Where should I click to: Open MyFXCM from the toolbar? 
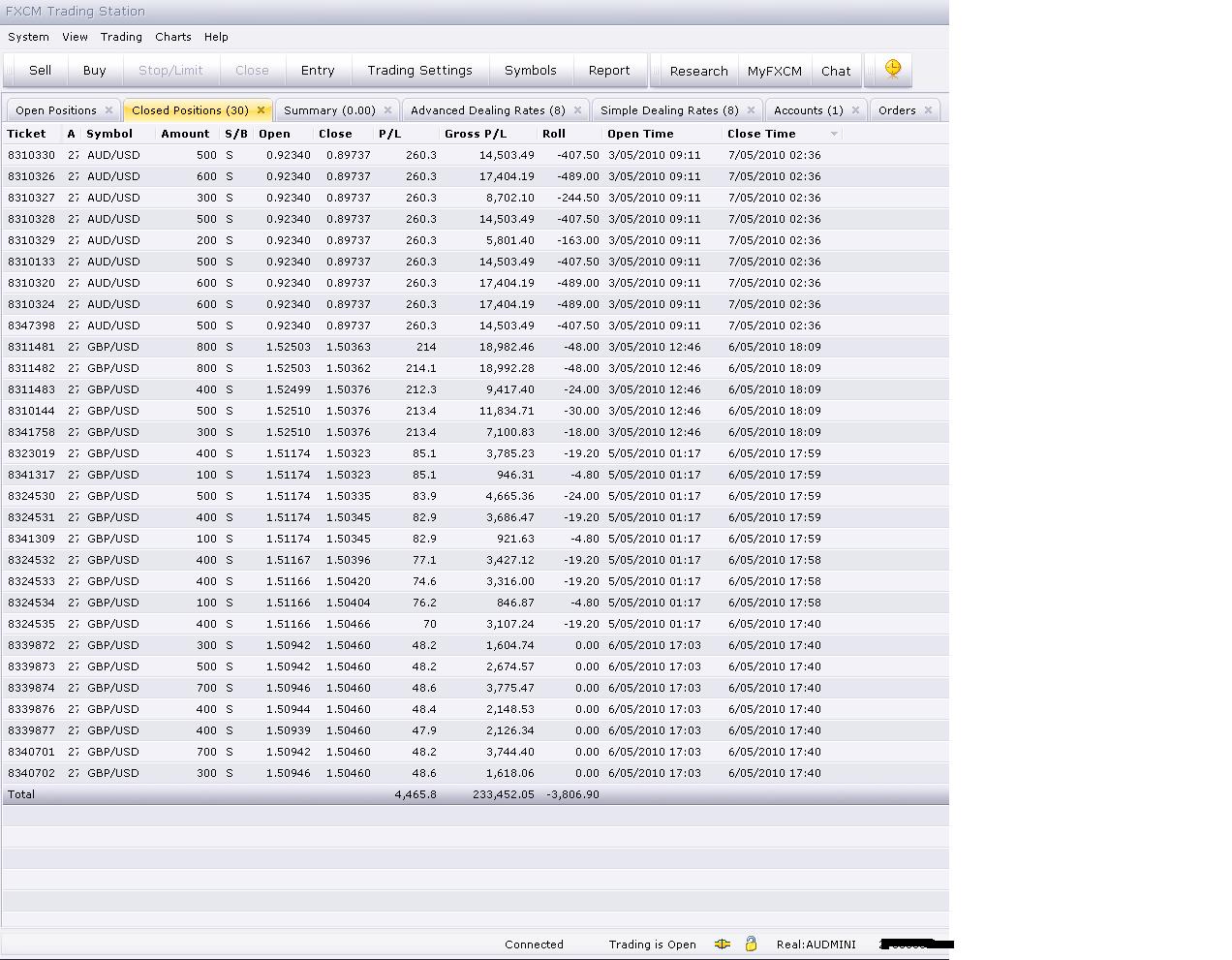(x=774, y=71)
